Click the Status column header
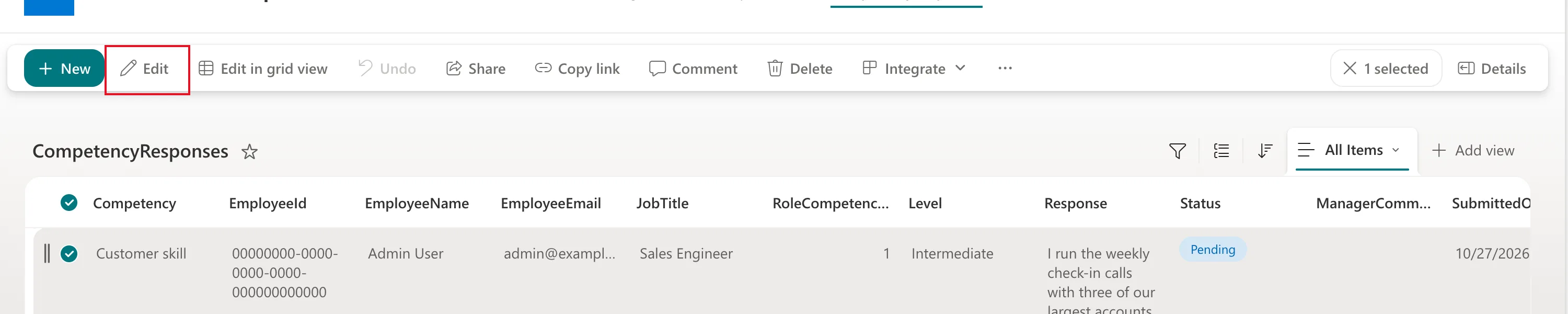Screen dimensions: 1568x314 click(1201, 203)
